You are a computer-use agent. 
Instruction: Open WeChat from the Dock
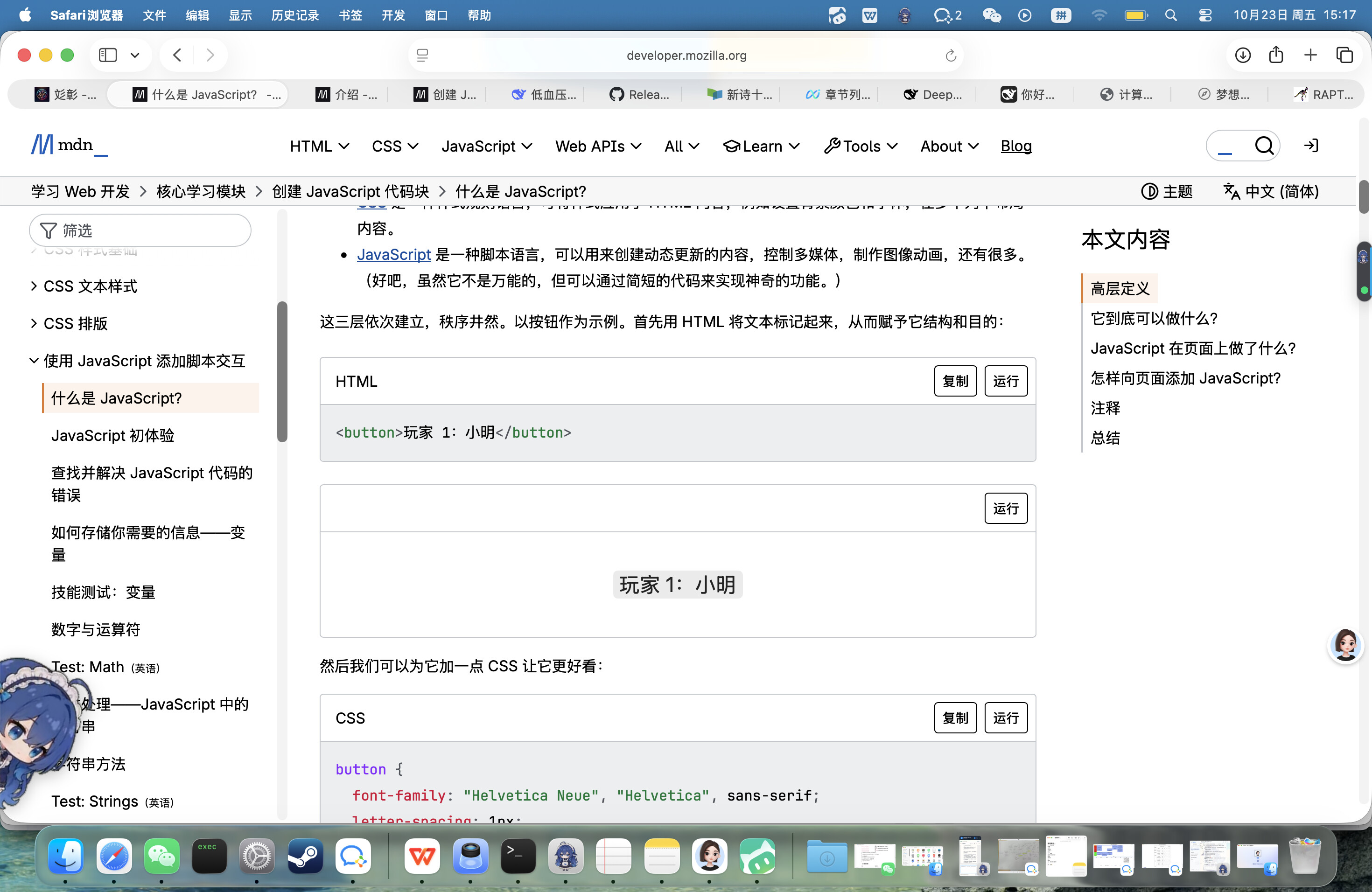point(161,856)
